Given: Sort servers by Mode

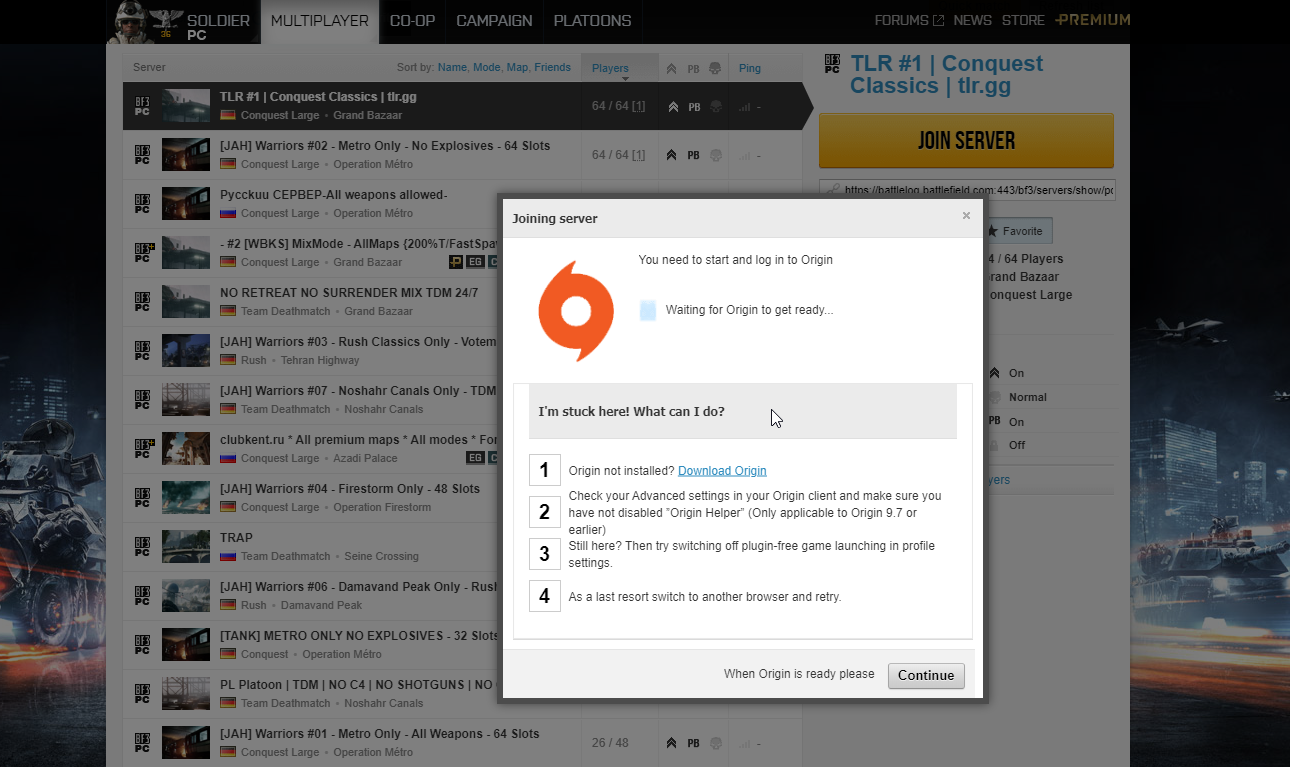Looking at the screenshot, I should [x=487, y=68].
